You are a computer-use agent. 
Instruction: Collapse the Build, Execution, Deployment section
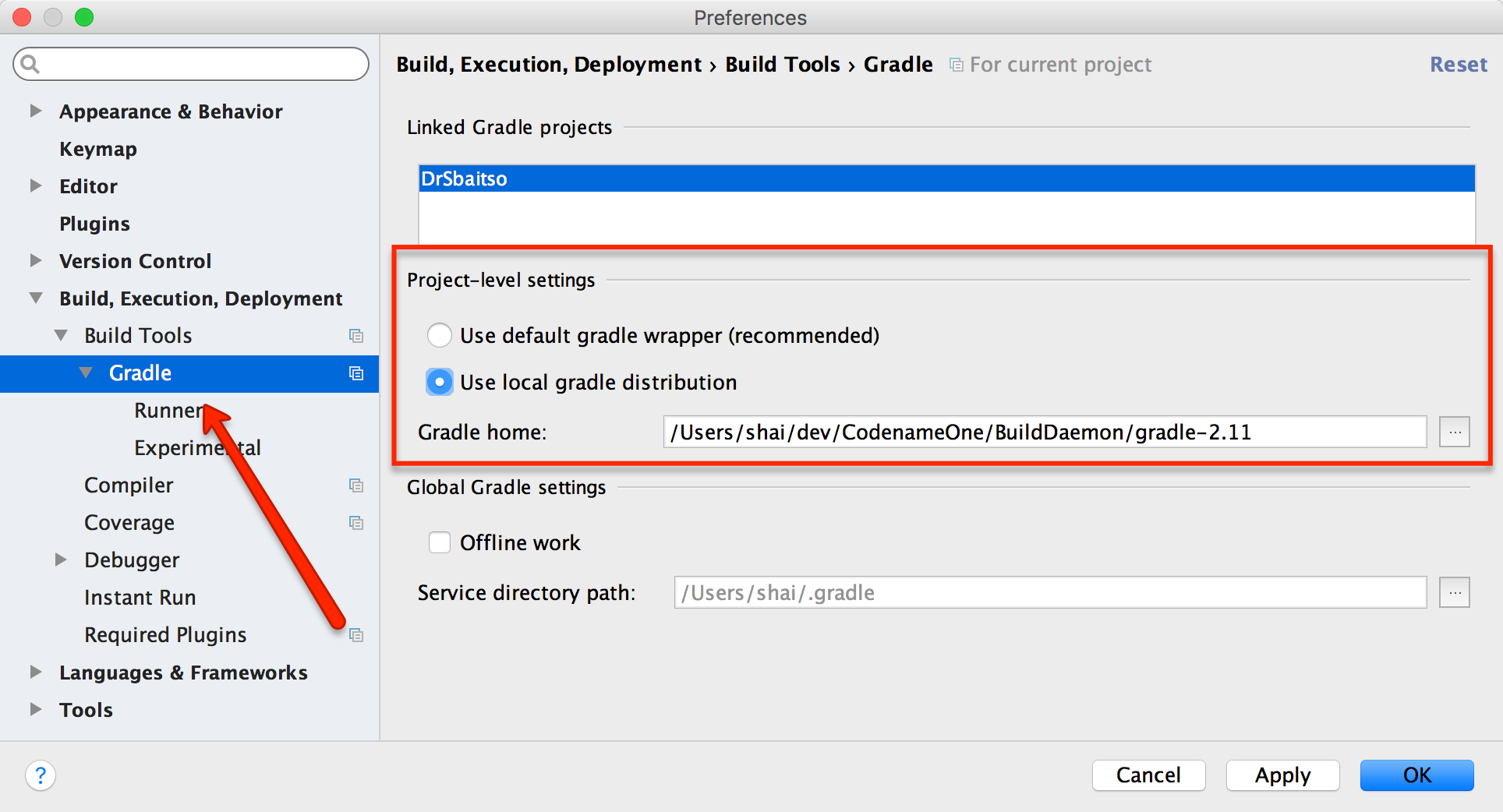35,298
